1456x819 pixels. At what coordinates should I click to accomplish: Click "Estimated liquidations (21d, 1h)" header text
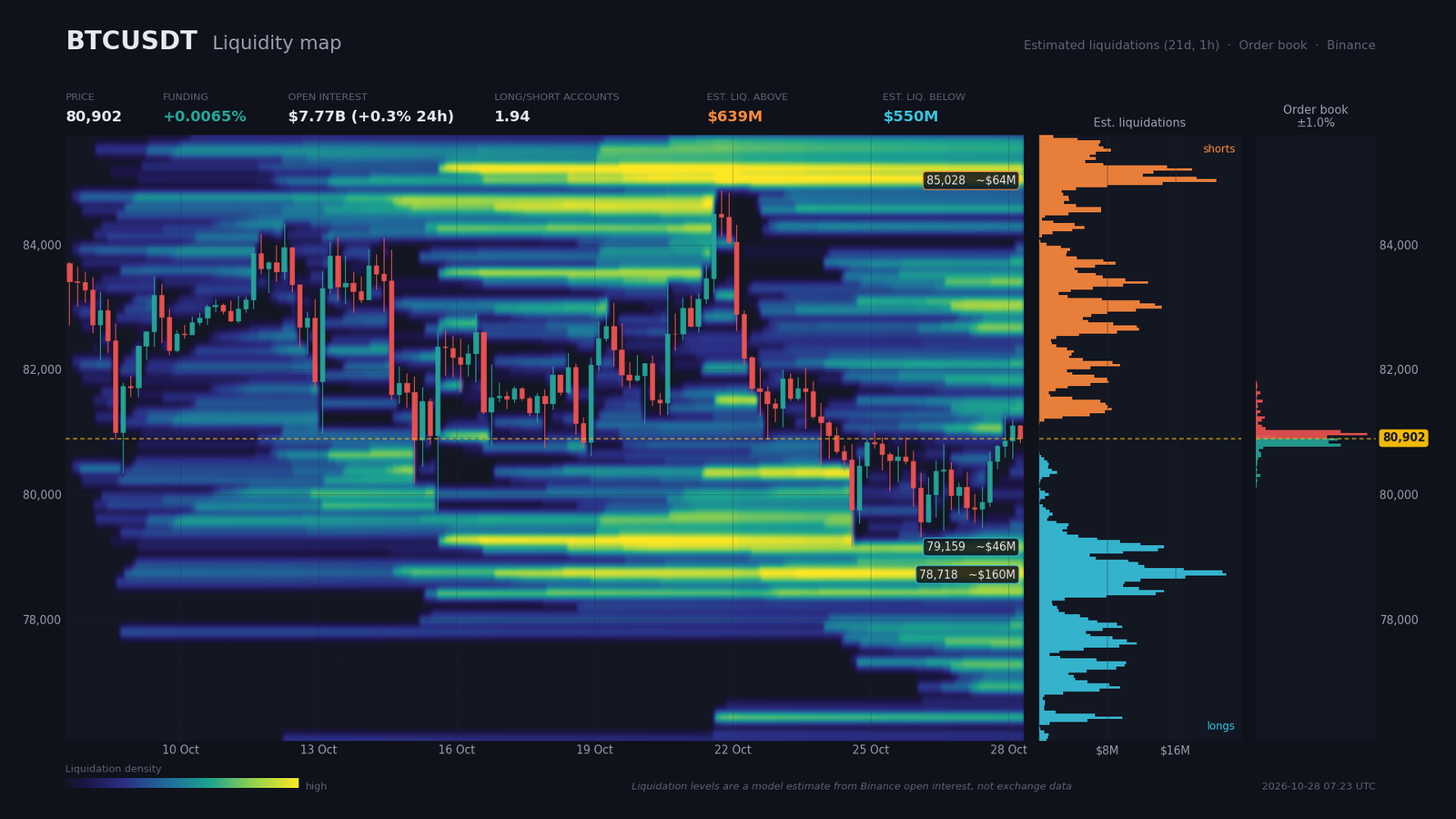[x=1121, y=45]
